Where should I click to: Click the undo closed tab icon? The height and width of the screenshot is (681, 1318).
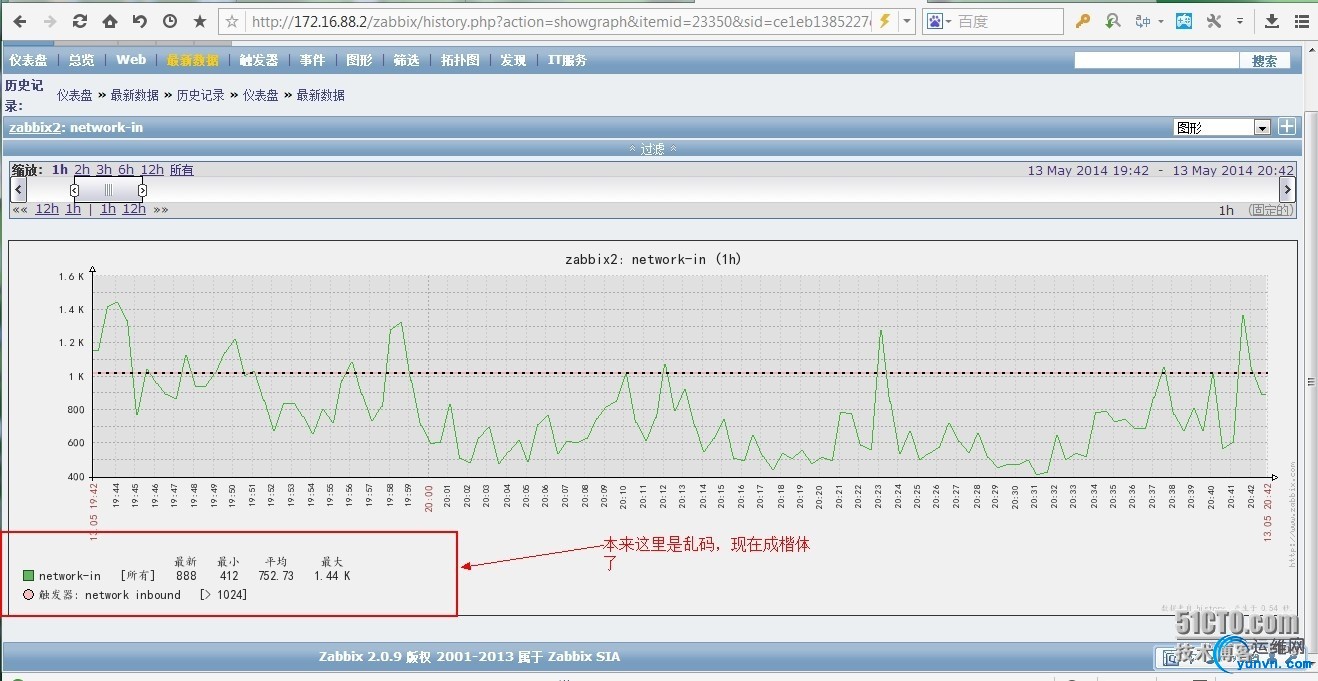point(140,21)
